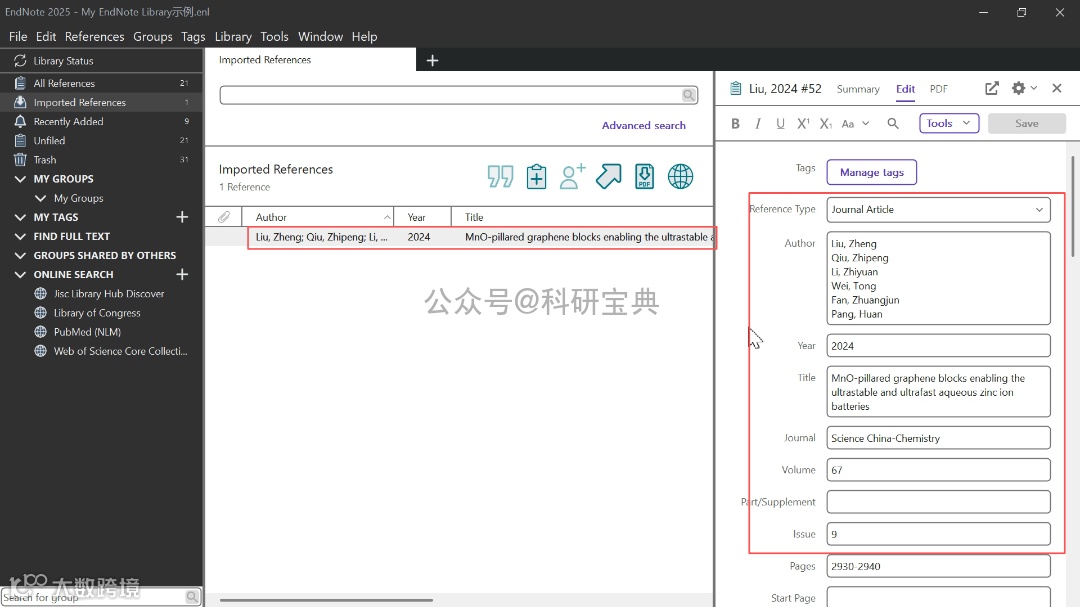Open the Tools menu in menu bar

pos(274,37)
